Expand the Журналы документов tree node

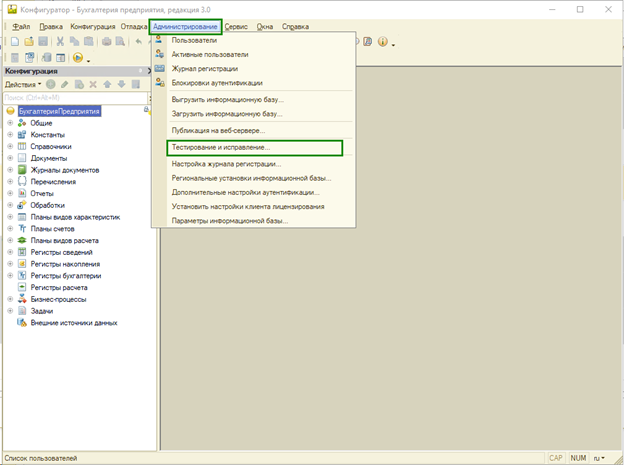pos(10,170)
